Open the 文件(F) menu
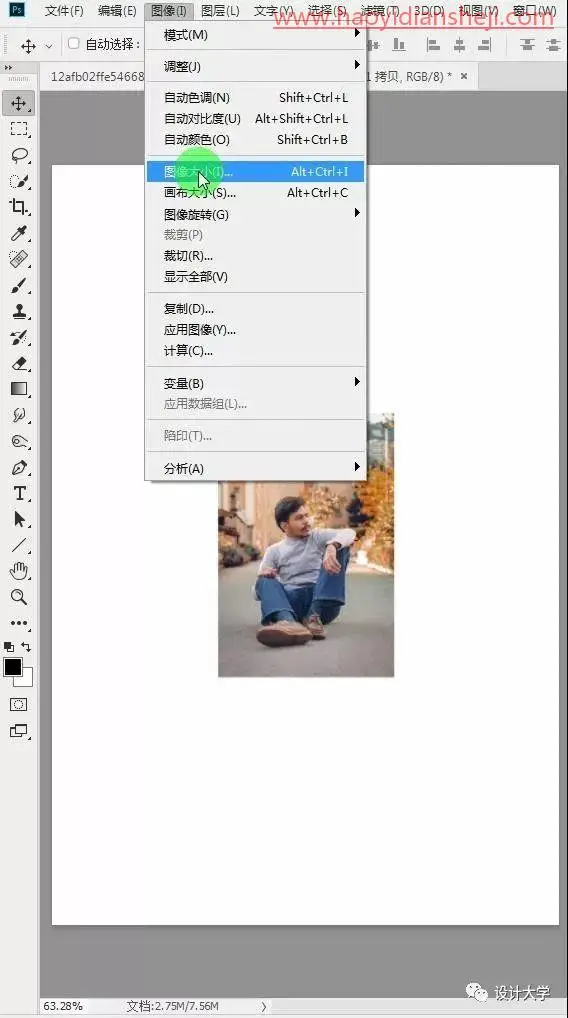Screen dimensions: 568x1018 point(64,11)
